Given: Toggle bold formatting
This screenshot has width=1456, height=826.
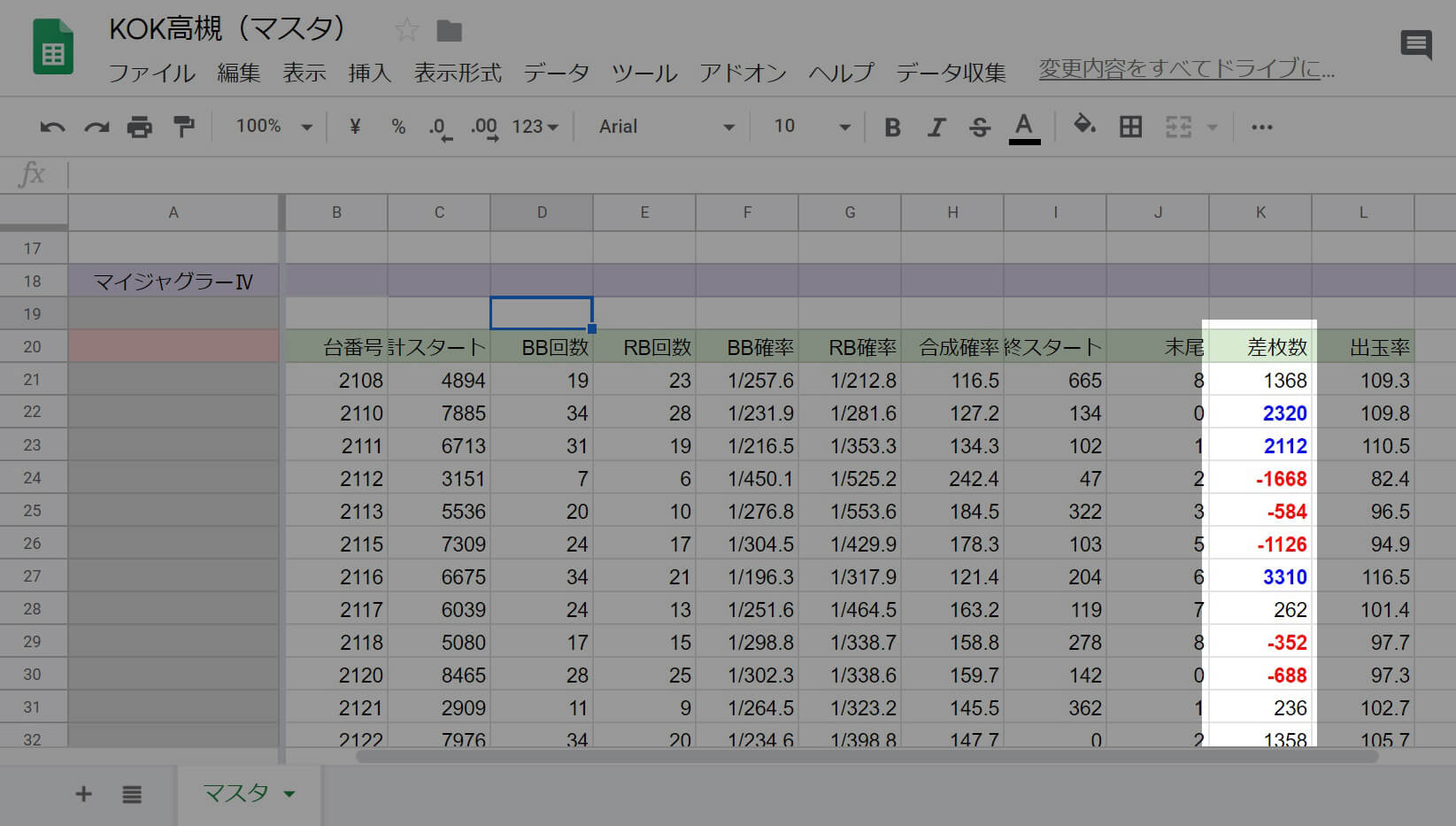Looking at the screenshot, I should coord(892,127).
